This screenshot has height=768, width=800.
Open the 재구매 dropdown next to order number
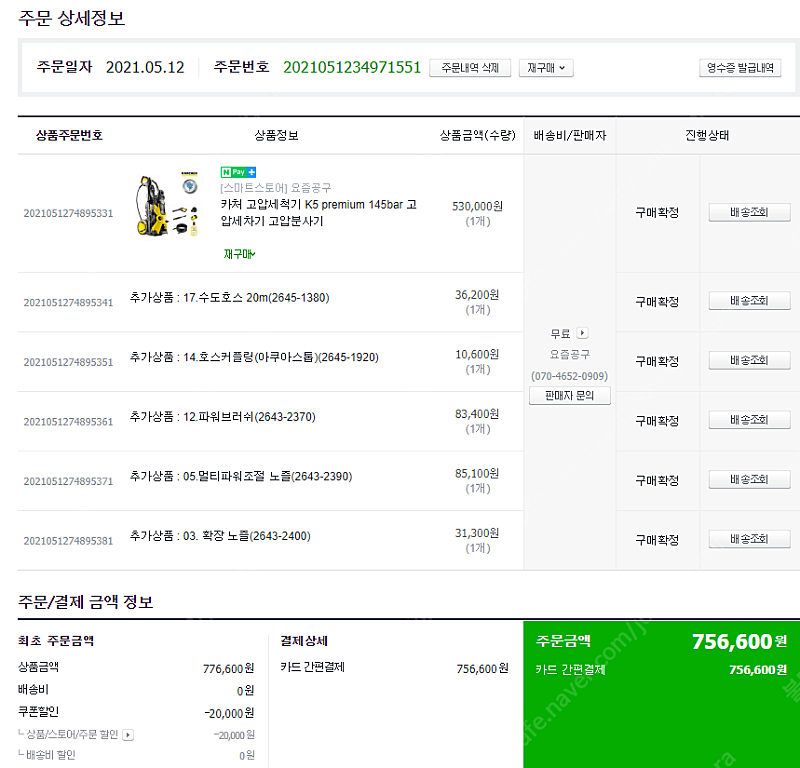(x=546, y=68)
